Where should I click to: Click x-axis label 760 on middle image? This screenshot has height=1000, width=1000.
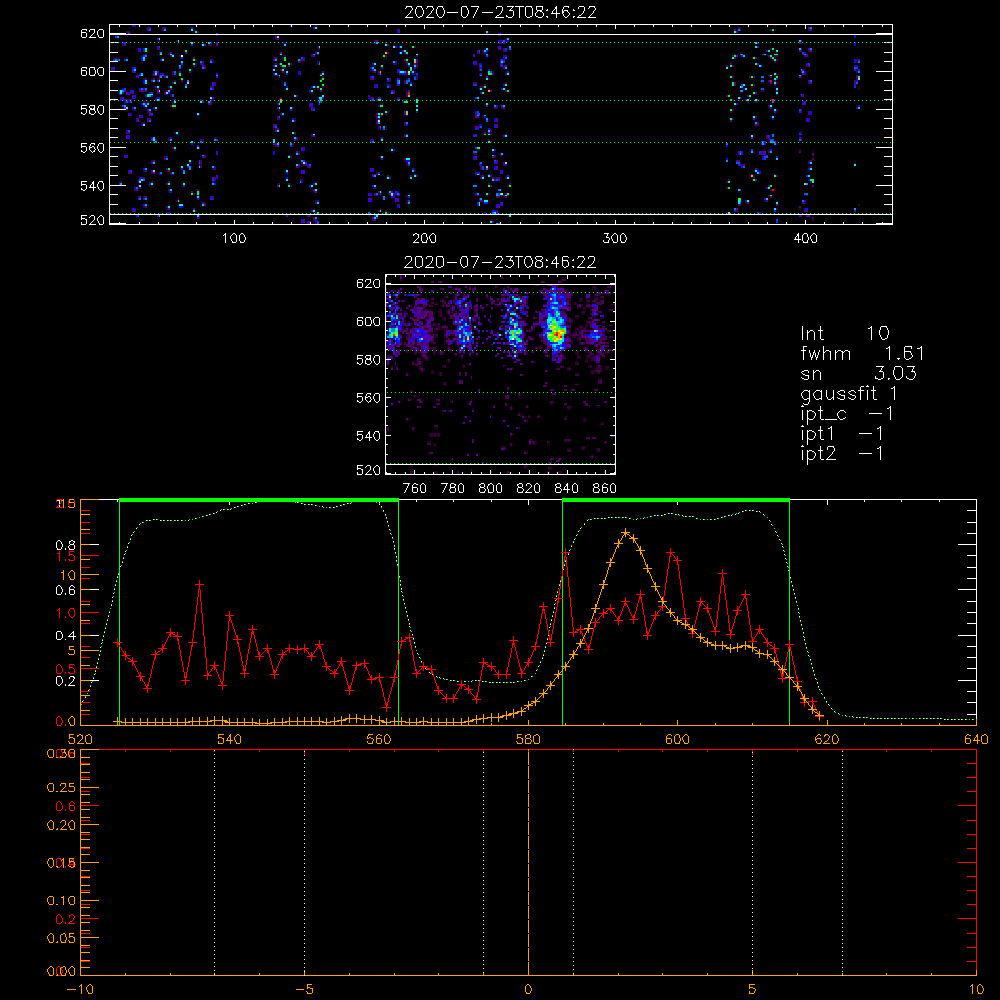[x=415, y=489]
